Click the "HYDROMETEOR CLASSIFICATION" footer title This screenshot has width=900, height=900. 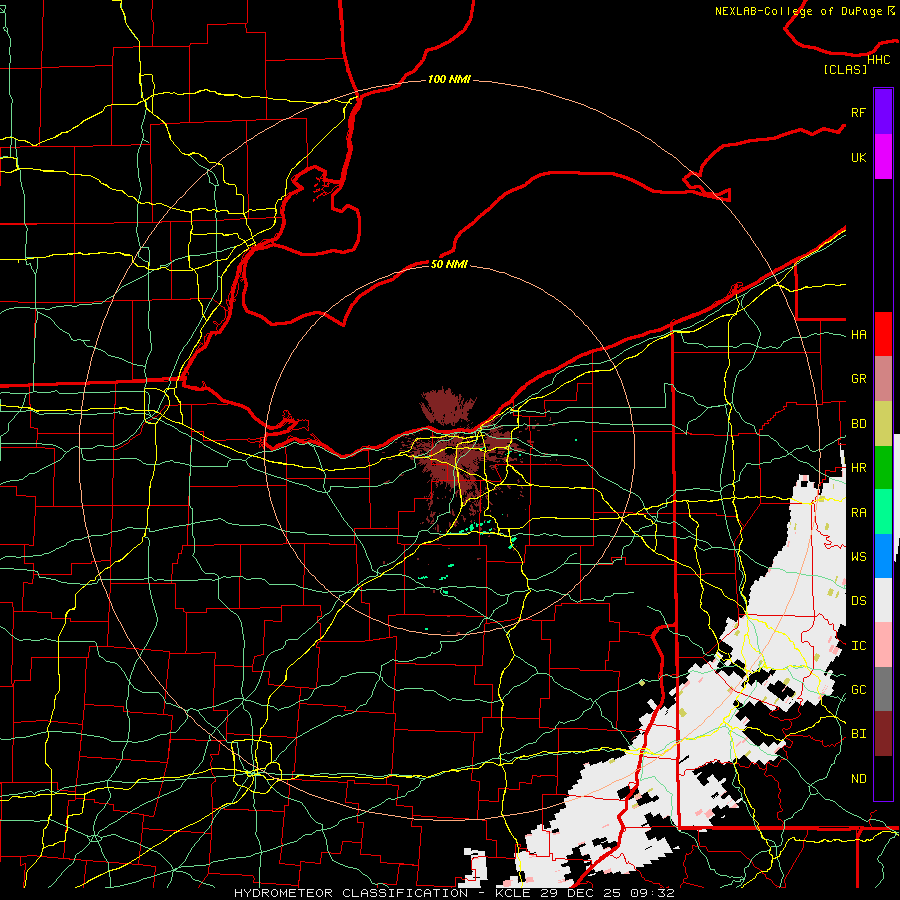[351, 893]
